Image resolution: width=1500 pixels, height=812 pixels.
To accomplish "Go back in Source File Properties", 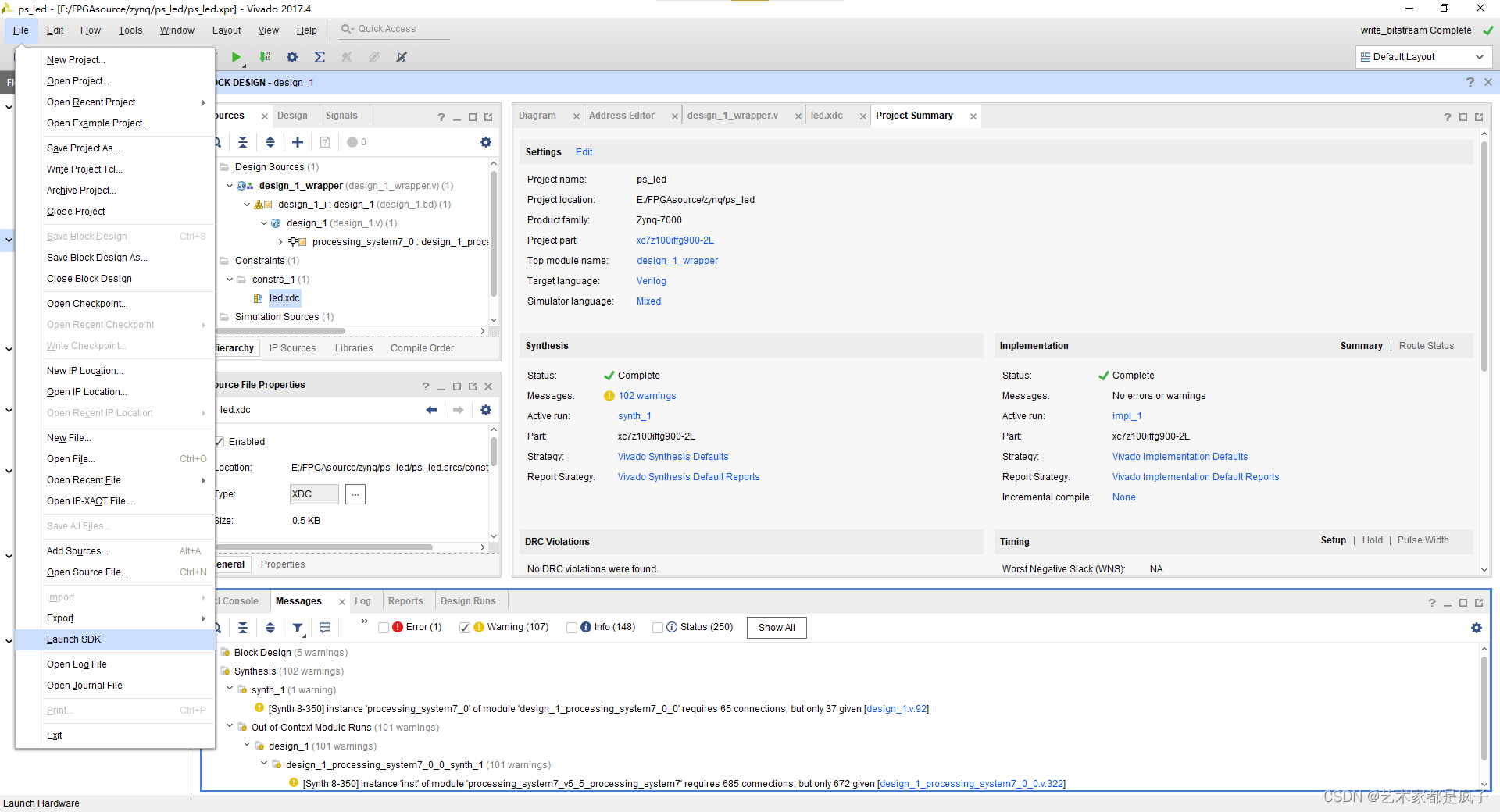I will click(431, 410).
